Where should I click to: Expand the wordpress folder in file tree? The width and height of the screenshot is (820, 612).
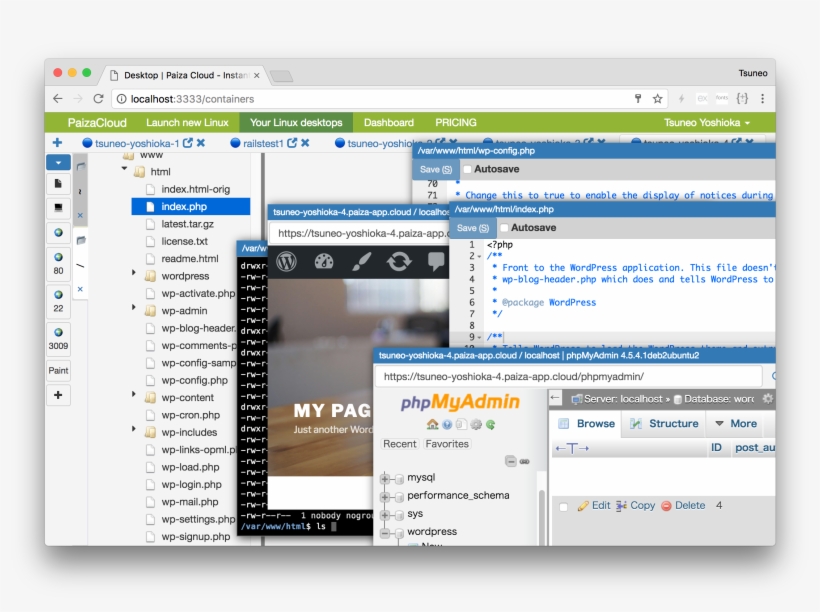[x=134, y=276]
